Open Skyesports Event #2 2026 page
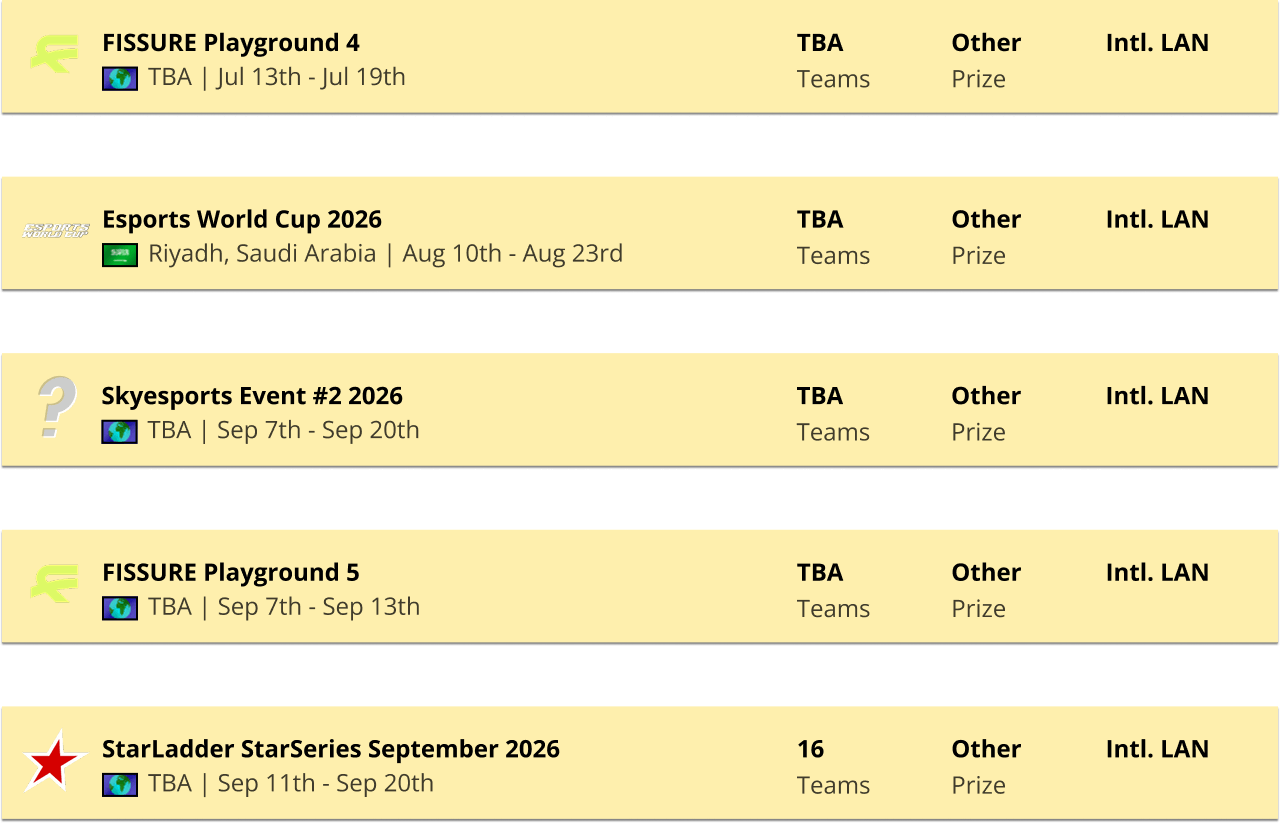The width and height of the screenshot is (1280, 823). [x=252, y=396]
